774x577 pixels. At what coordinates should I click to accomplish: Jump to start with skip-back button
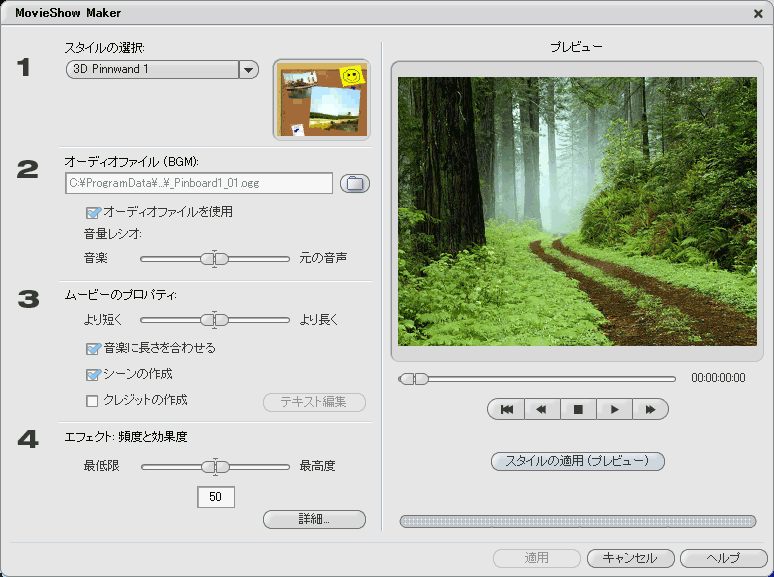click(x=506, y=409)
